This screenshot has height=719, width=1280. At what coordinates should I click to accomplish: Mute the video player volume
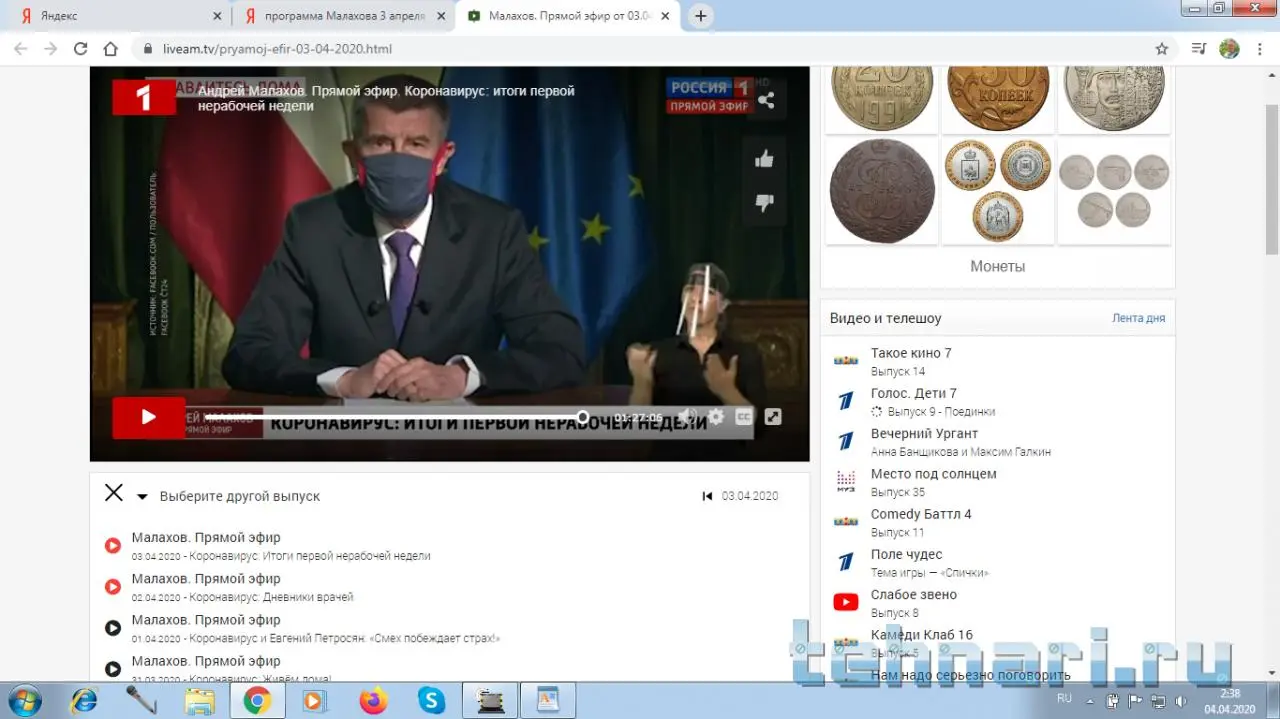click(x=687, y=417)
